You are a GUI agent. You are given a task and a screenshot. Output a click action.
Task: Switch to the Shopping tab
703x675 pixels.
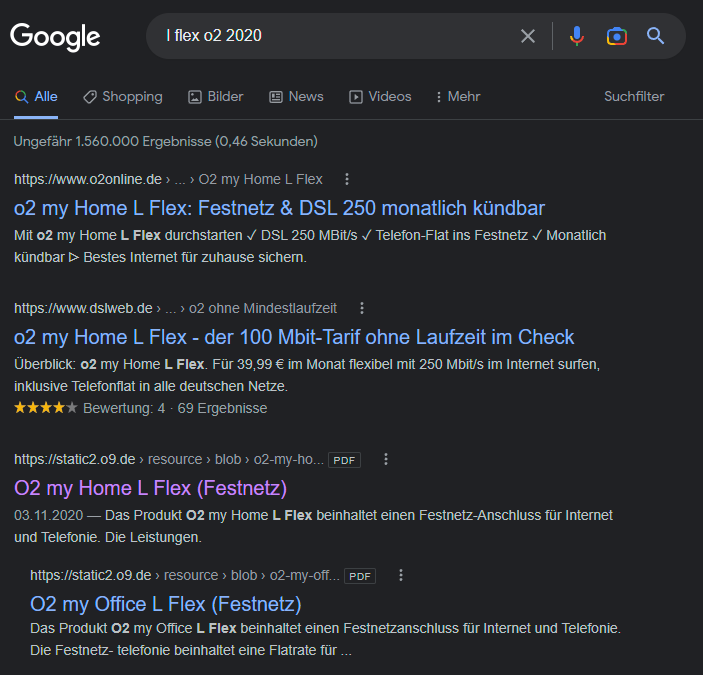pos(123,97)
